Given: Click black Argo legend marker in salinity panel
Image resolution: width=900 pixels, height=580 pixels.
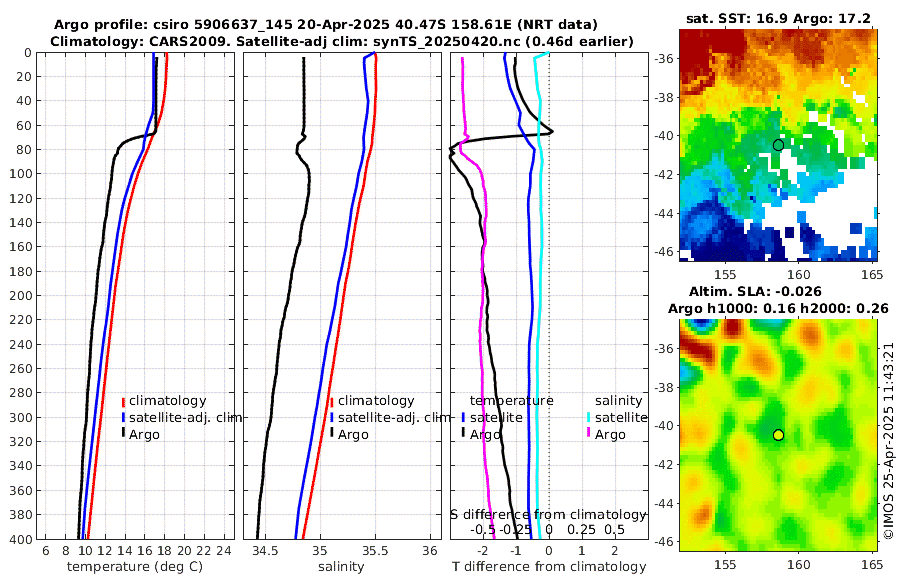Looking at the screenshot, I should pos(331,434).
